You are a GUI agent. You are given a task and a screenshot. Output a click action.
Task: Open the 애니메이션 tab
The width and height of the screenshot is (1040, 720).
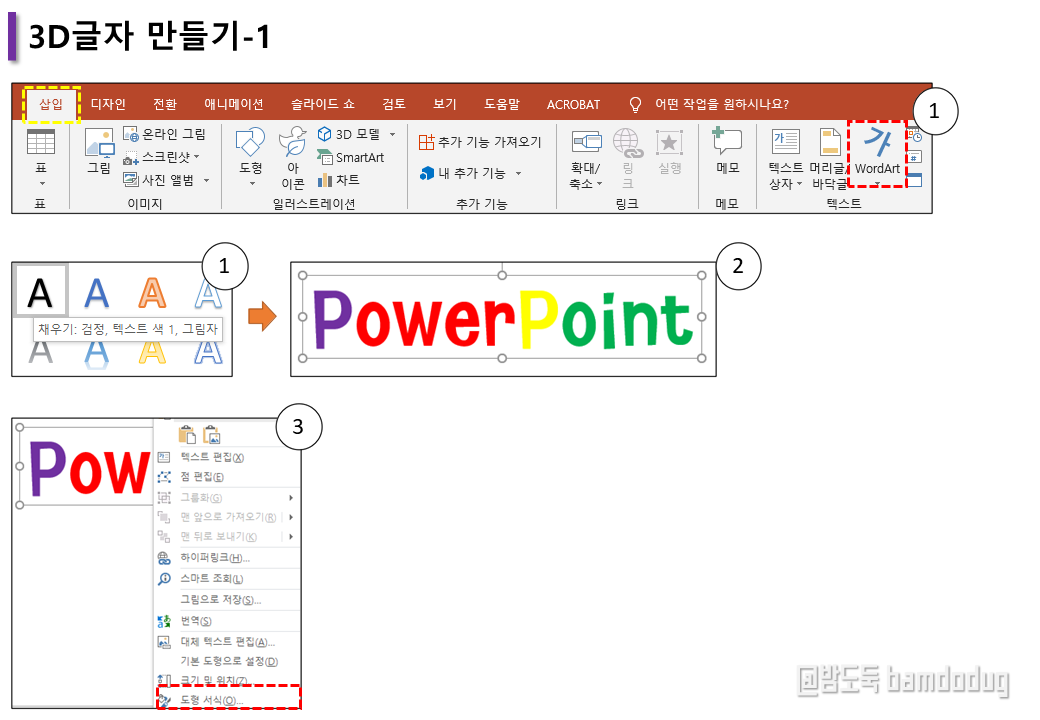[233, 104]
